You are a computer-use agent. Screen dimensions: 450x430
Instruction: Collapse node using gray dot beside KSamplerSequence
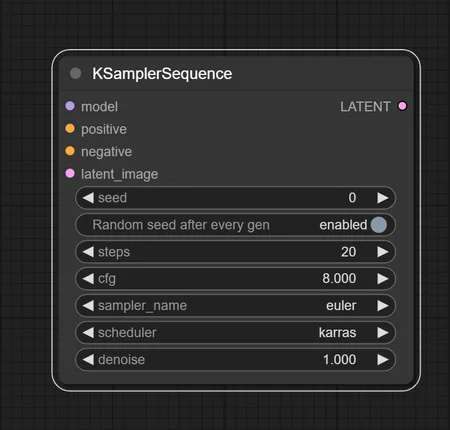pyautogui.click(x=76, y=73)
